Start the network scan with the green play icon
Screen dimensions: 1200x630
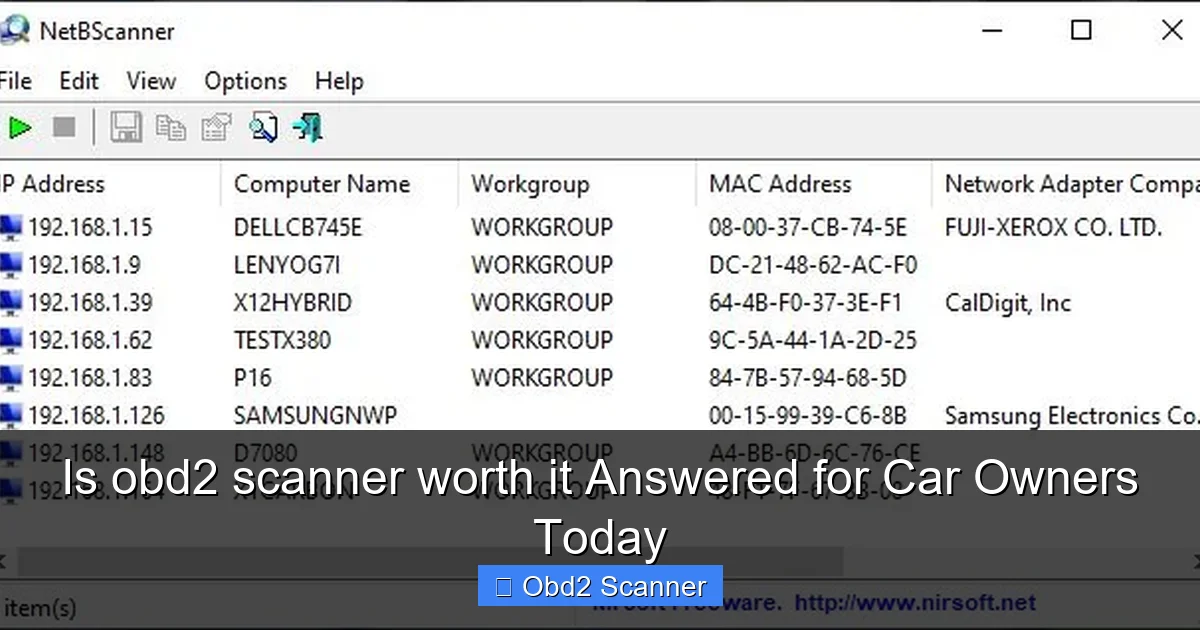tap(20, 127)
